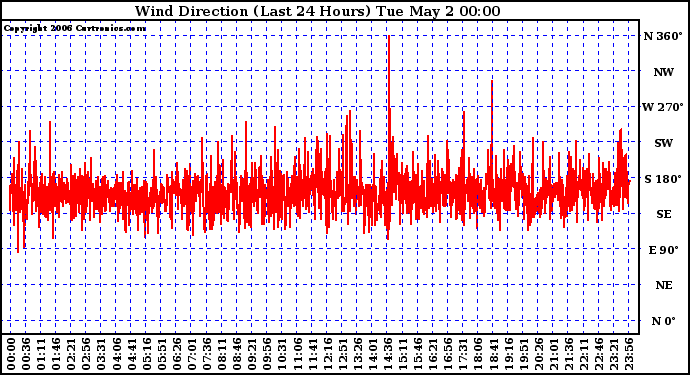Click the 19:51 time label
The width and height of the screenshot is (690, 375).
524,354
